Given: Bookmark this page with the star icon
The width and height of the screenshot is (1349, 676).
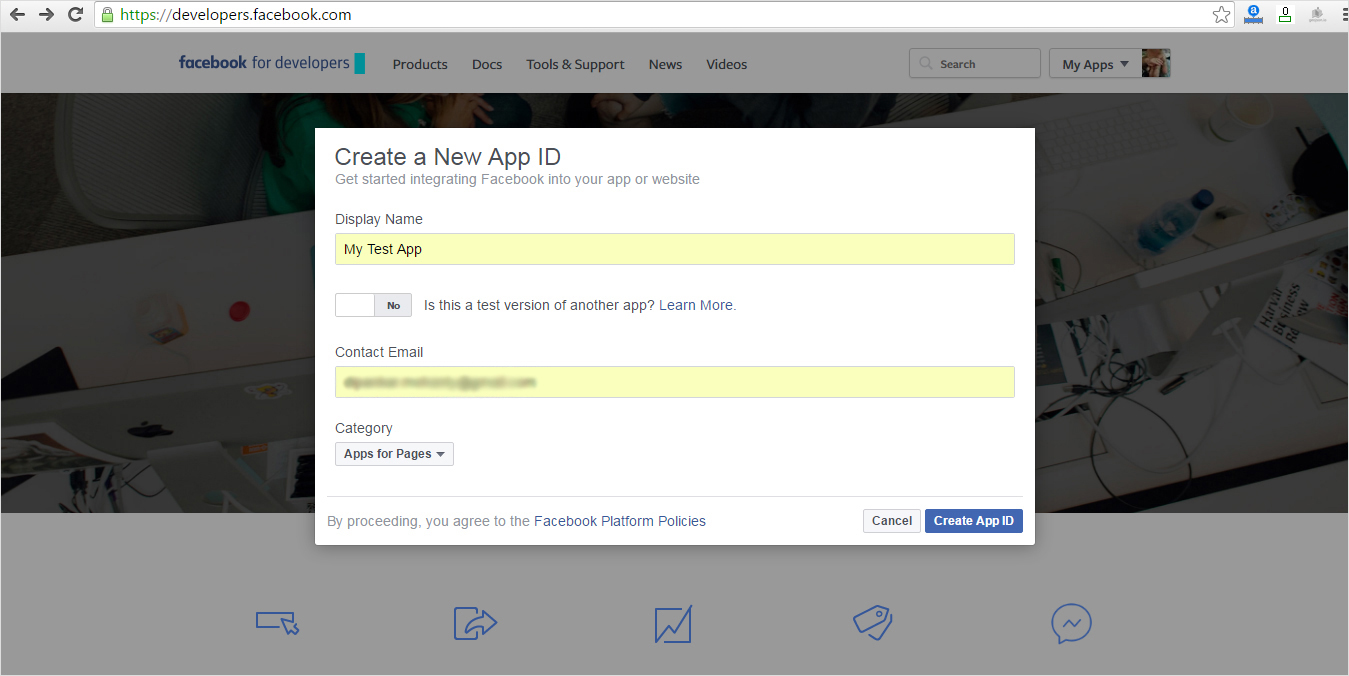Looking at the screenshot, I should tap(1221, 15).
